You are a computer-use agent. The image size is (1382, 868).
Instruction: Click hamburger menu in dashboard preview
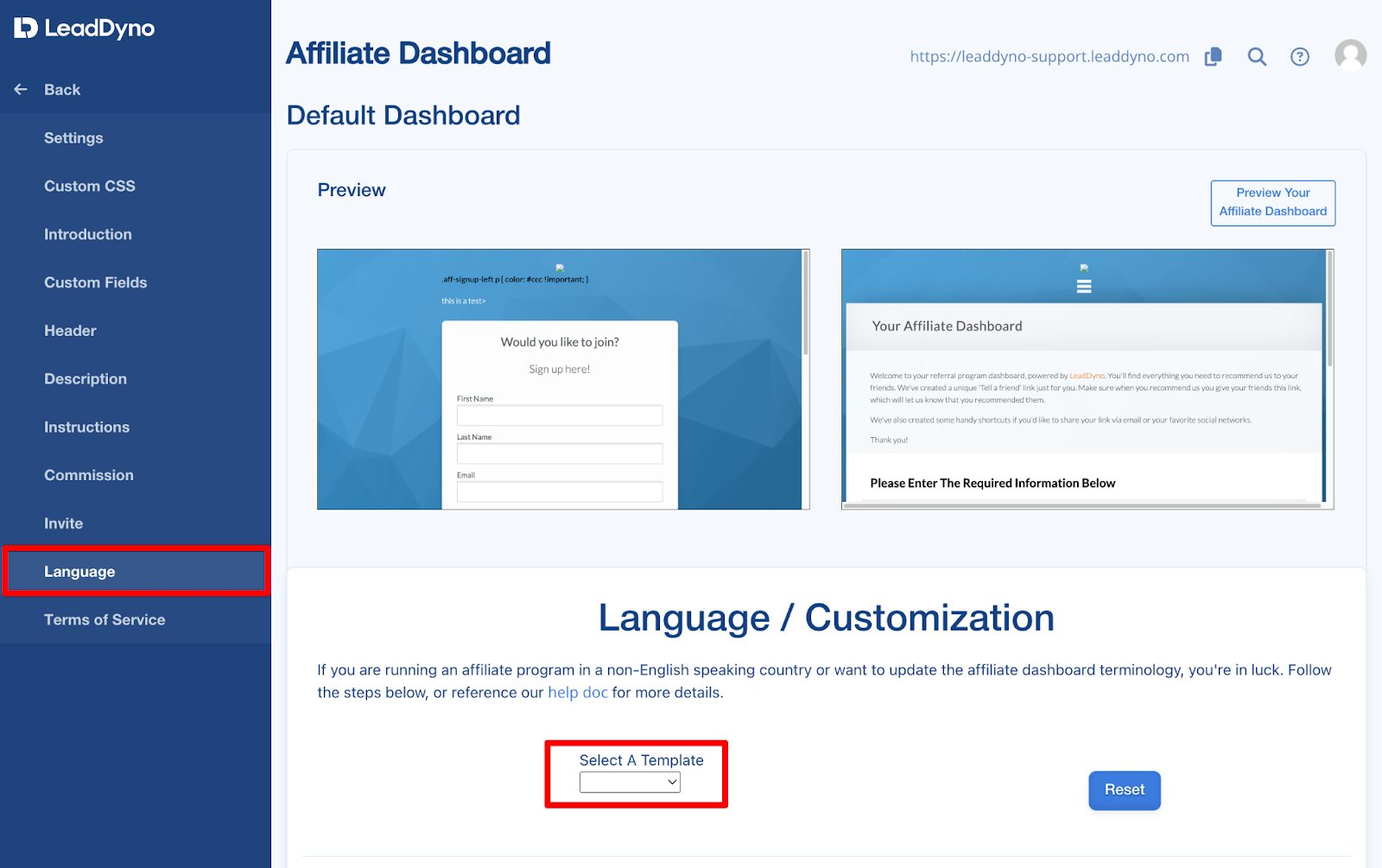1084,287
